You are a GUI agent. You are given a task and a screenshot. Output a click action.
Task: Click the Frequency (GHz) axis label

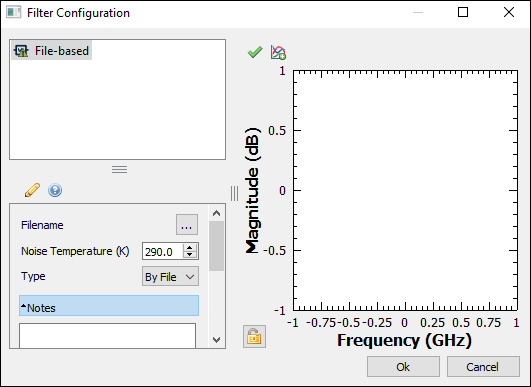(x=404, y=340)
